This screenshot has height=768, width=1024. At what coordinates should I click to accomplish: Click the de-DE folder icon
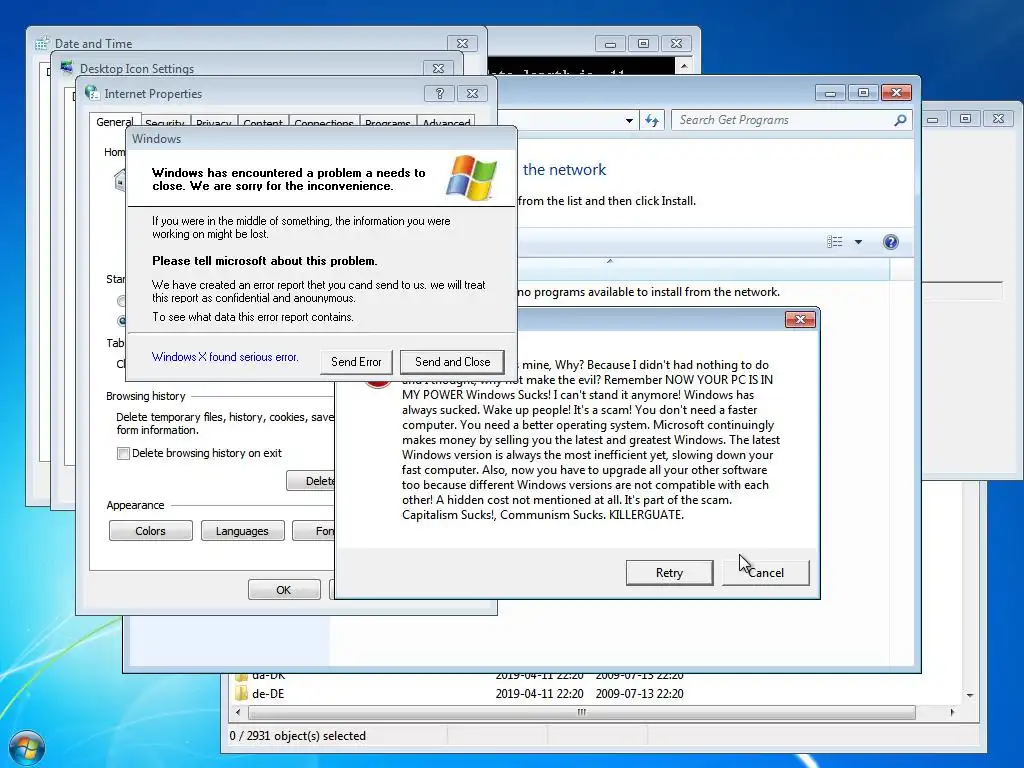tap(242, 694)
